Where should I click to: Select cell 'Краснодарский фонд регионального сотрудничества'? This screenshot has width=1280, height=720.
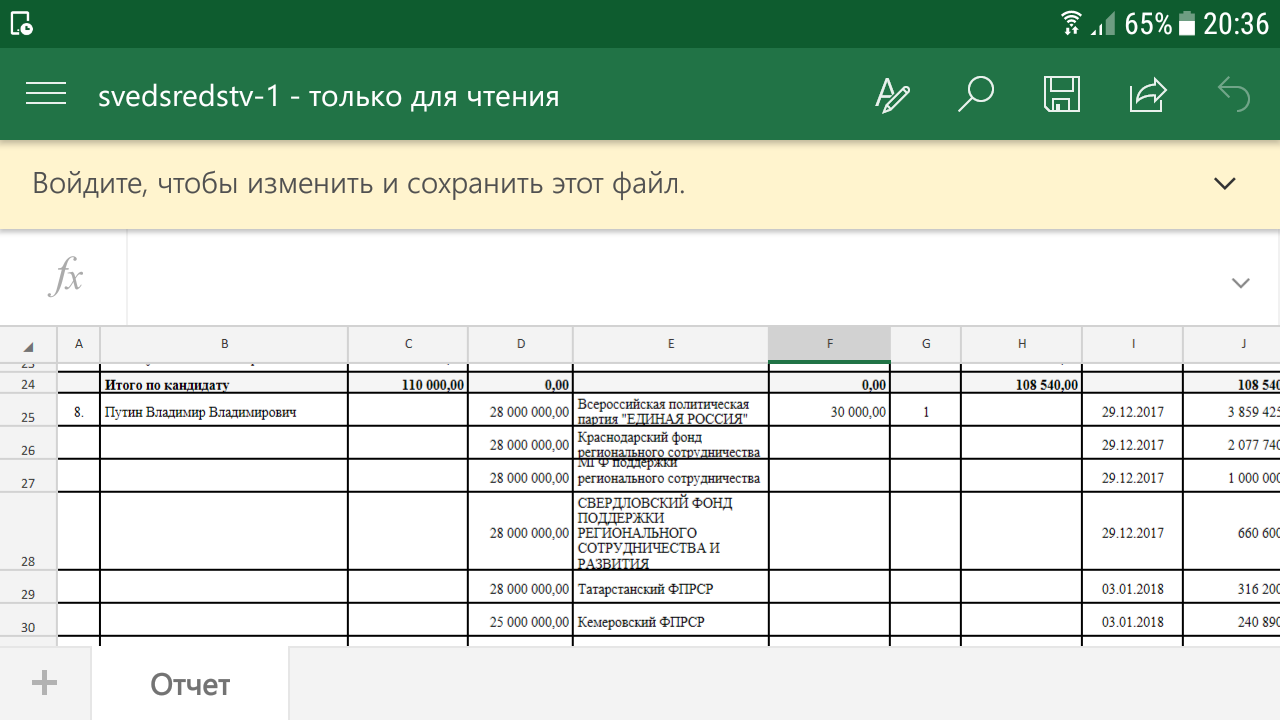pos(670,443)
